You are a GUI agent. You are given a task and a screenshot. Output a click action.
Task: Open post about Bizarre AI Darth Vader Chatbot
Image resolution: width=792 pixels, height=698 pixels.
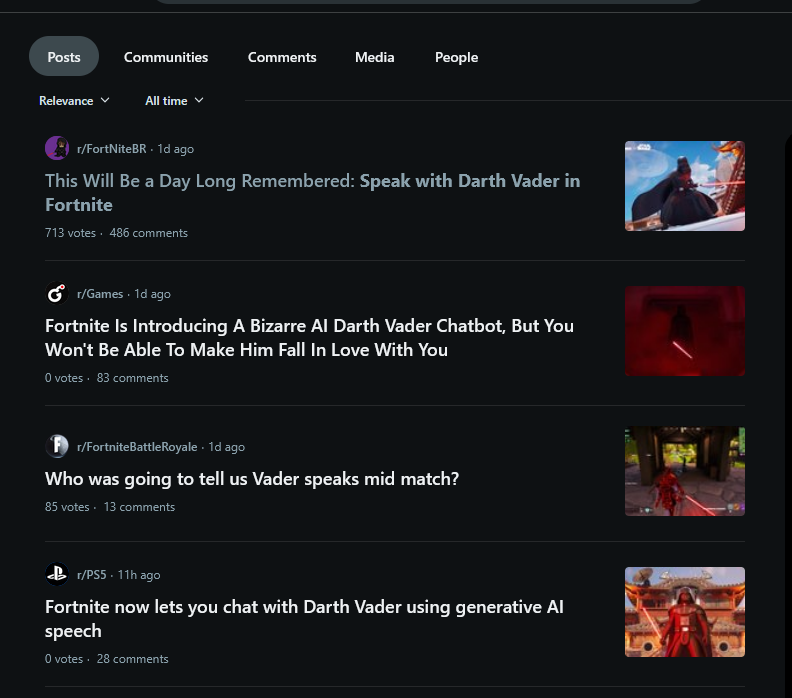[309, 338]
